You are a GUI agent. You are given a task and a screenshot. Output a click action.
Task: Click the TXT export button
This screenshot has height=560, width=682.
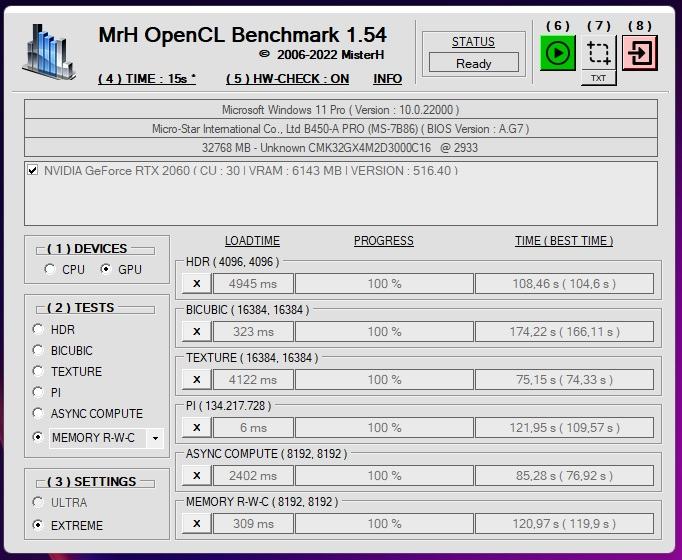coord(598,78)
